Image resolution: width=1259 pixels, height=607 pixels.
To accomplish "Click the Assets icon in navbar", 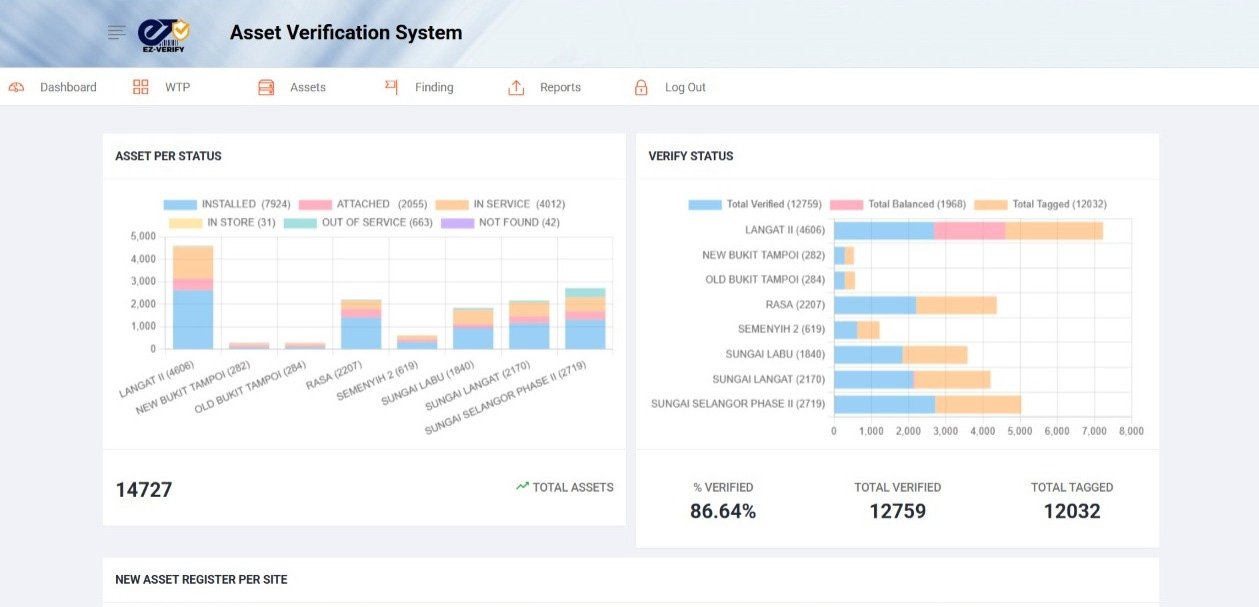I will (x=266, y=88).
